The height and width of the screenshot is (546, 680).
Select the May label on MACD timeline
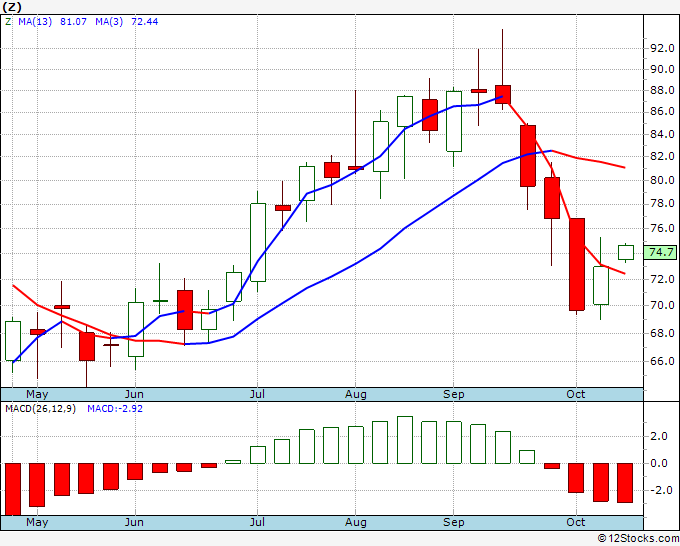[x=37, y=522]
